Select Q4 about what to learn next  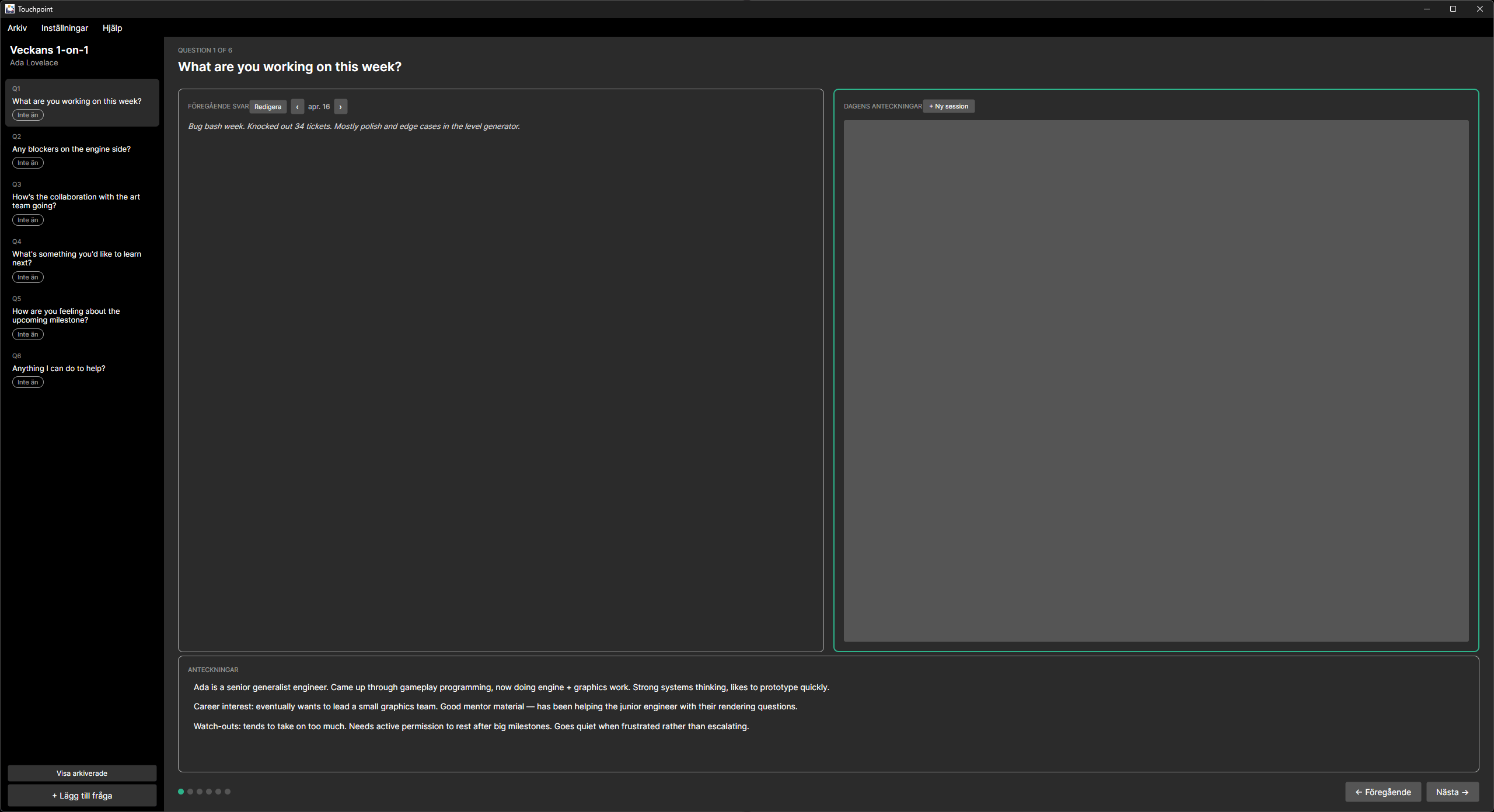coord(76,258)
